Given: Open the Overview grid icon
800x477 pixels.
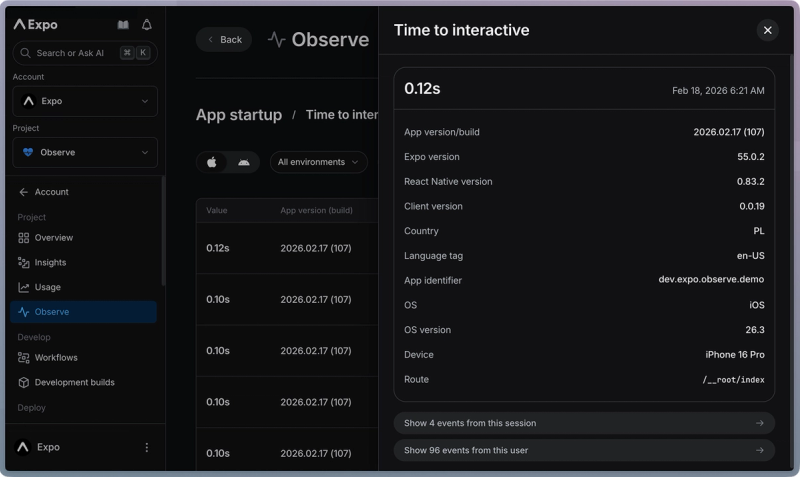Looking at the screenshot, I should [23, 238].
